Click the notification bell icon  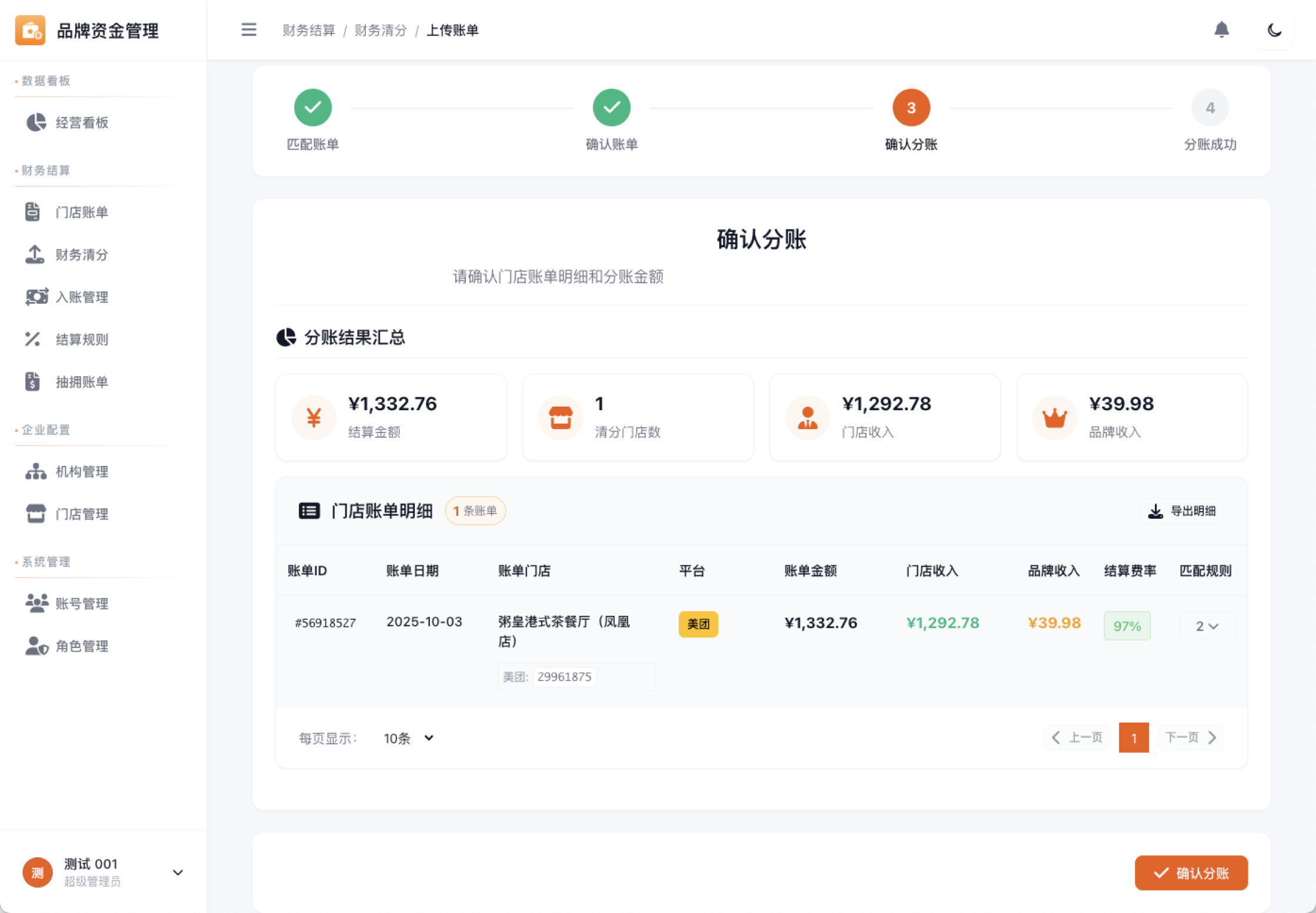1221,30
